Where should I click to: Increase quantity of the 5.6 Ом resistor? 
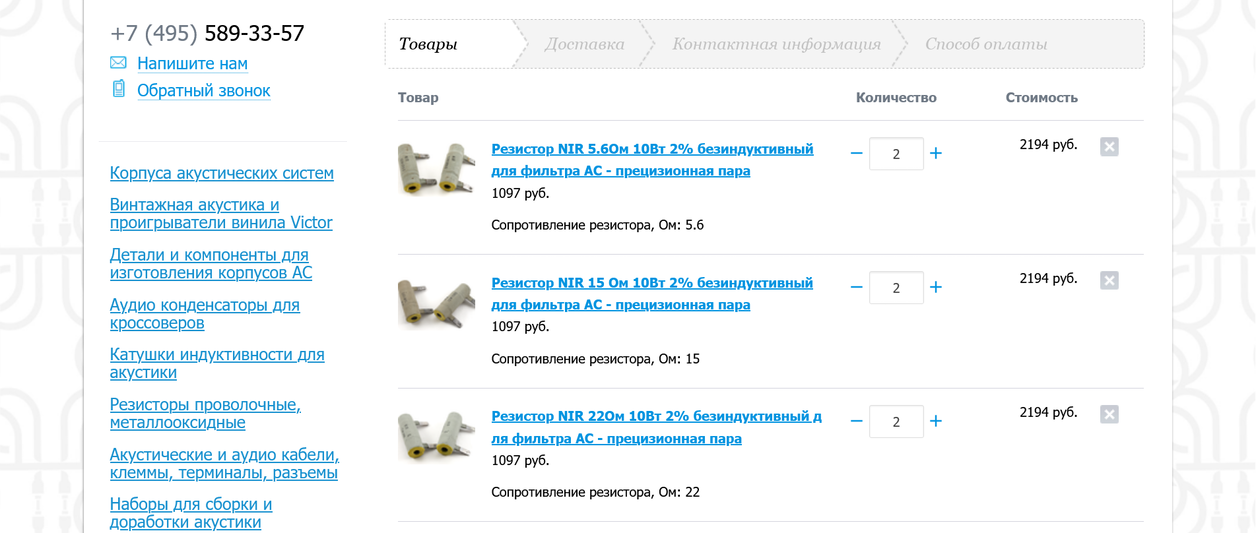tap(936, 154)
